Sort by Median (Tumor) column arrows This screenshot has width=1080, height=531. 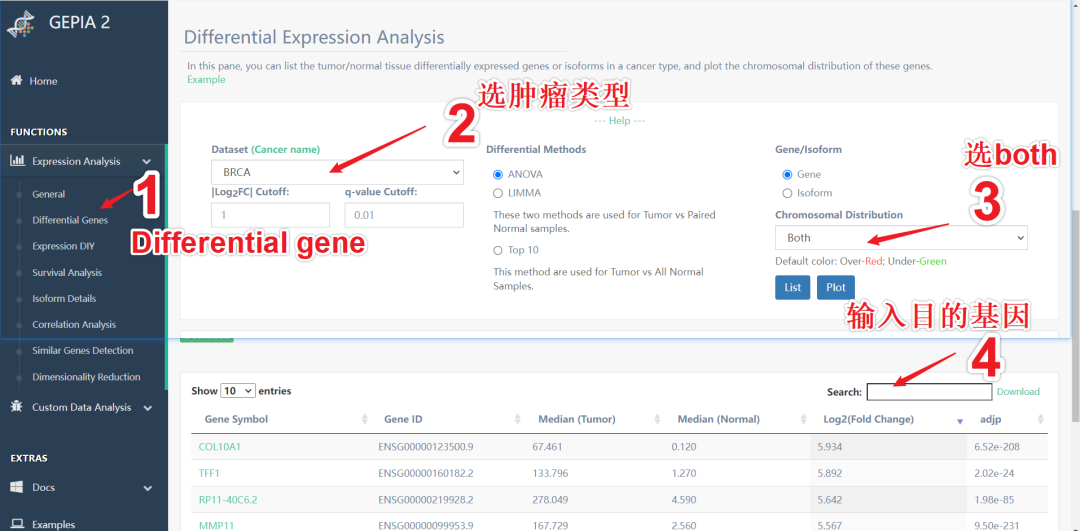659,419
